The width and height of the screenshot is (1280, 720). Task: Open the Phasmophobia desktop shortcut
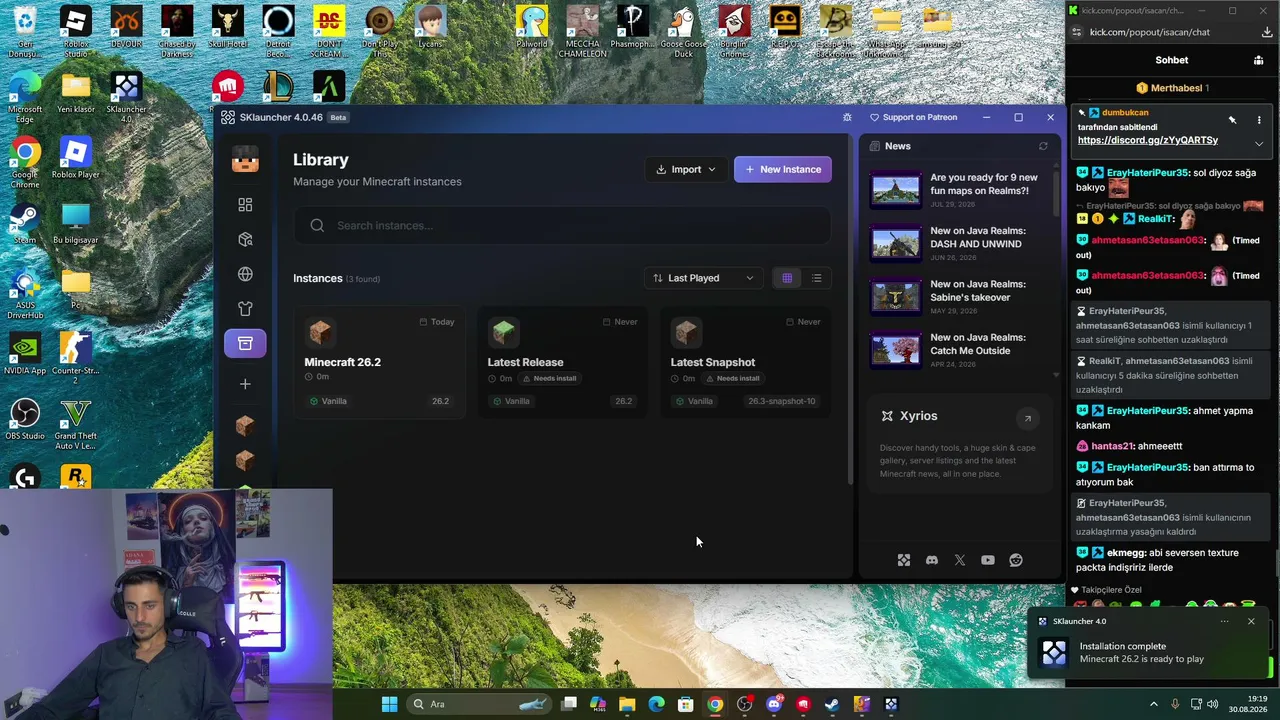[632, 28]
